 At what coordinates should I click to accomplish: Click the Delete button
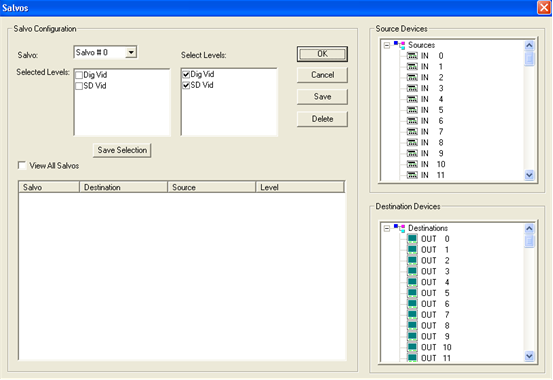(322, 119)
